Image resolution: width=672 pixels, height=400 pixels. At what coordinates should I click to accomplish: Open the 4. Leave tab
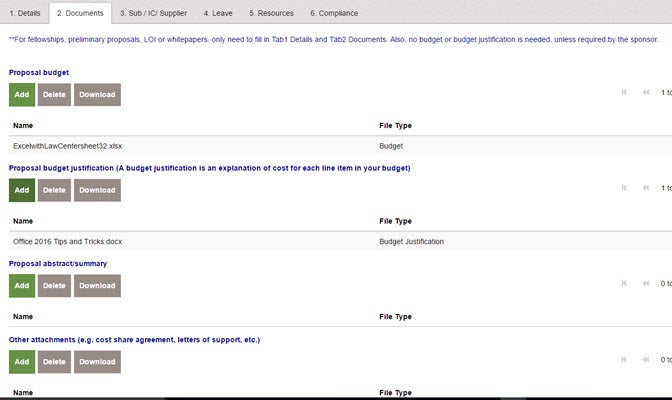[x=218, y=13]
